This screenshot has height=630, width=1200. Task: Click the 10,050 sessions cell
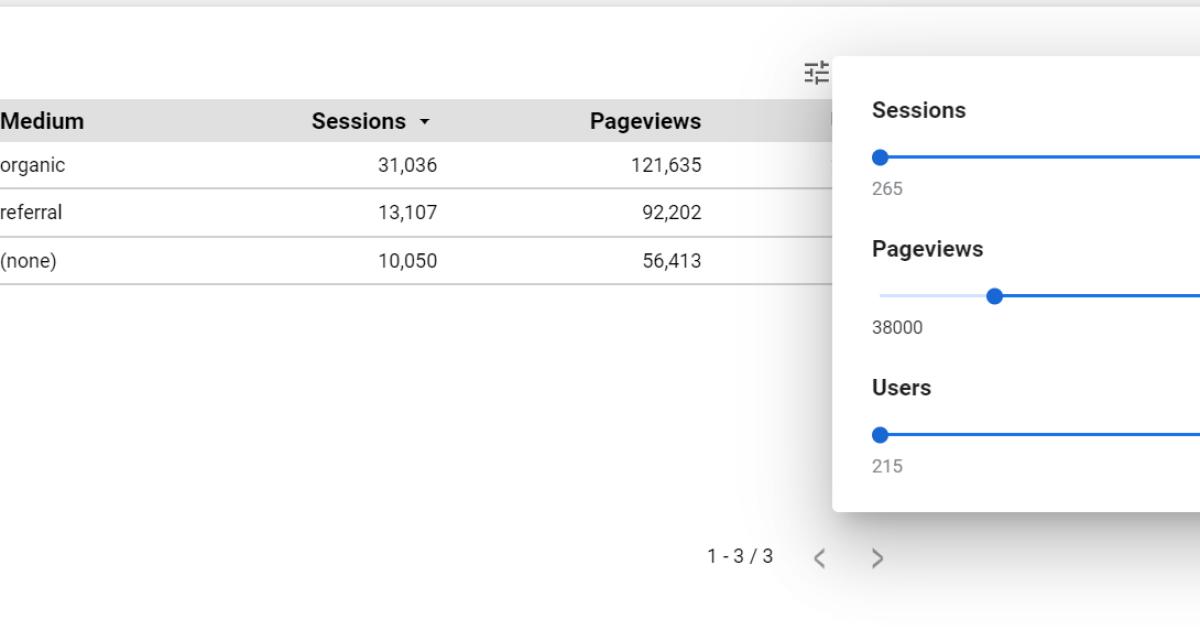pyautogui.click(x=407, y=261)
